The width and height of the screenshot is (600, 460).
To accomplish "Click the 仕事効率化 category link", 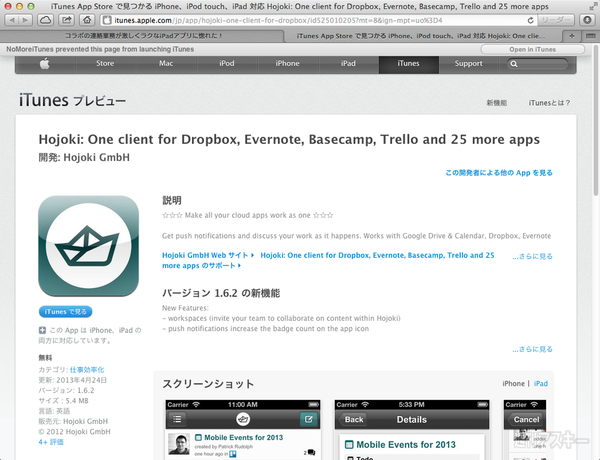I will pyautogui.click(x=87, y=370).
